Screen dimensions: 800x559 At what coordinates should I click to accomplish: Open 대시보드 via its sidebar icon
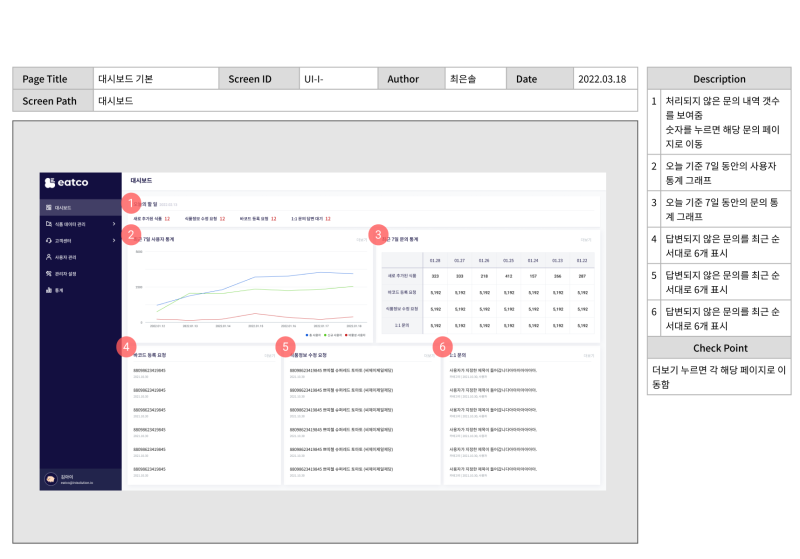tap(48, 207)
